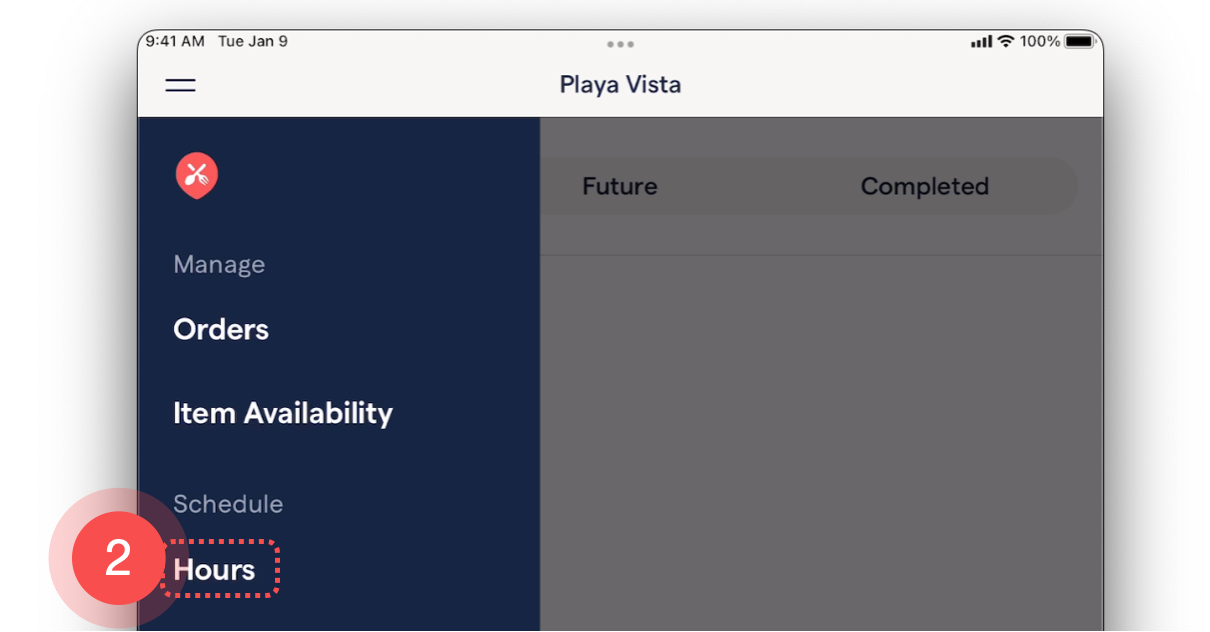
Task: Tap the 9:41 AM clock
Action: (x=175, y=42)
